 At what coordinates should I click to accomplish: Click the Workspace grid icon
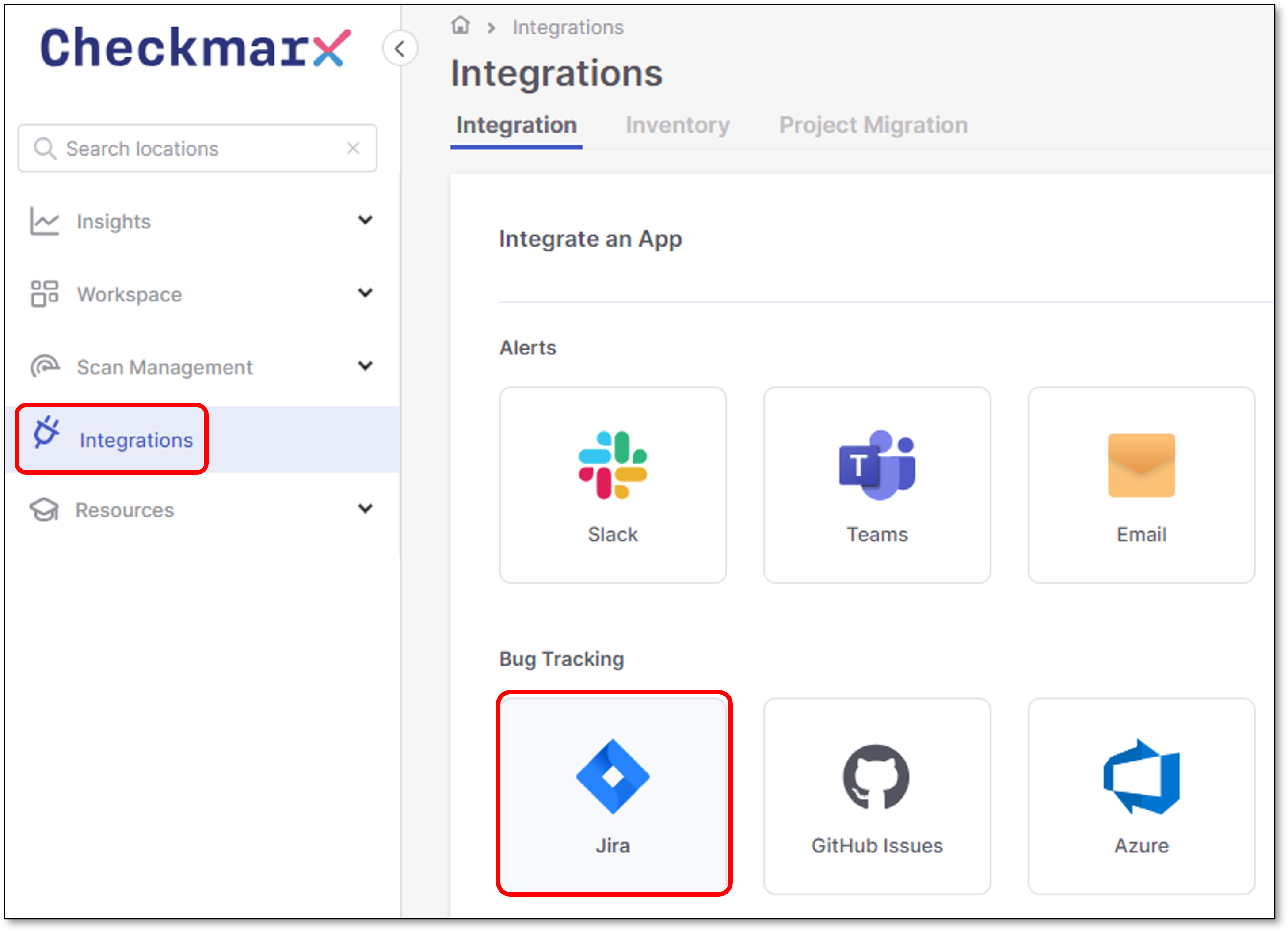point(44,294)
